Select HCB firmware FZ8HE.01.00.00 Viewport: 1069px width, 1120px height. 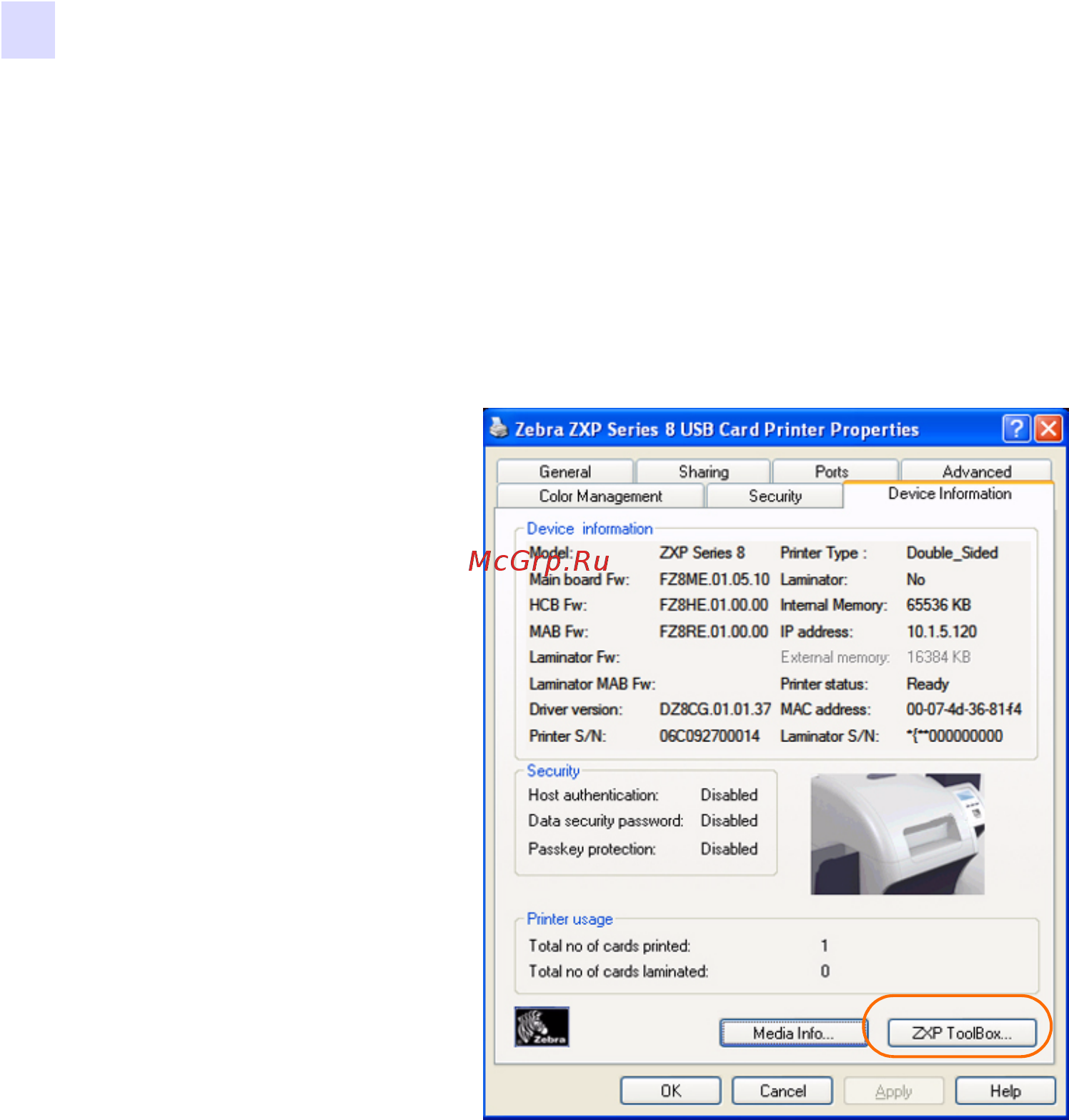coord(713,605)
